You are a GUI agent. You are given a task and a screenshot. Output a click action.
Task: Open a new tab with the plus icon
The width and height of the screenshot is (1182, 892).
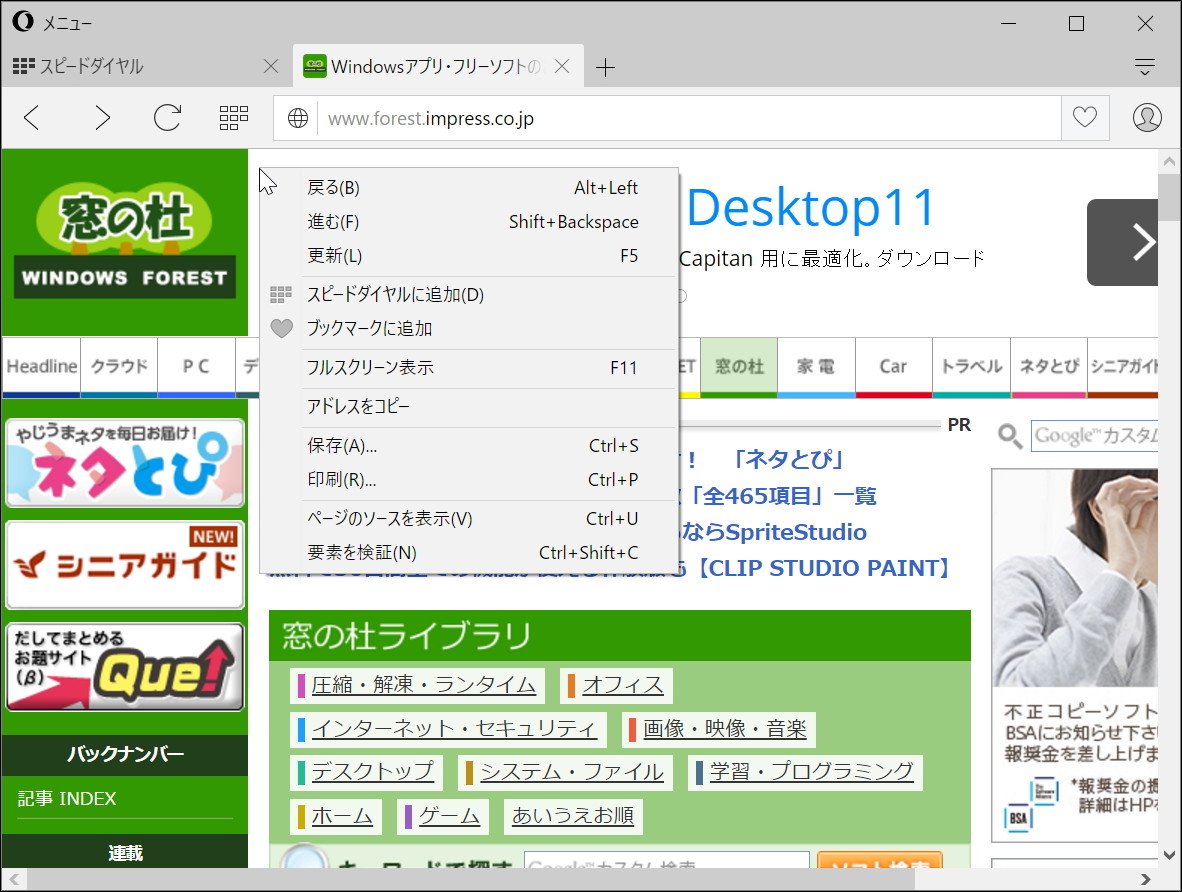click(x=605, y=67)
